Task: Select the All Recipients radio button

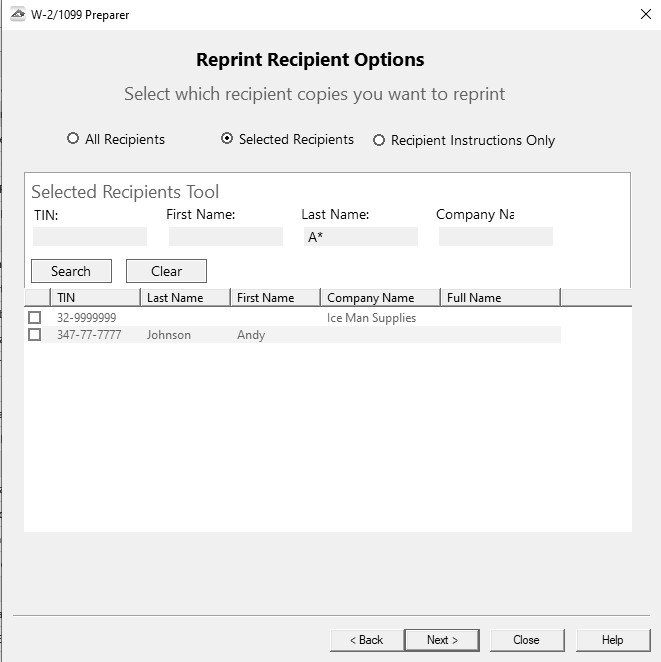Action: click(x=73, y=139)
